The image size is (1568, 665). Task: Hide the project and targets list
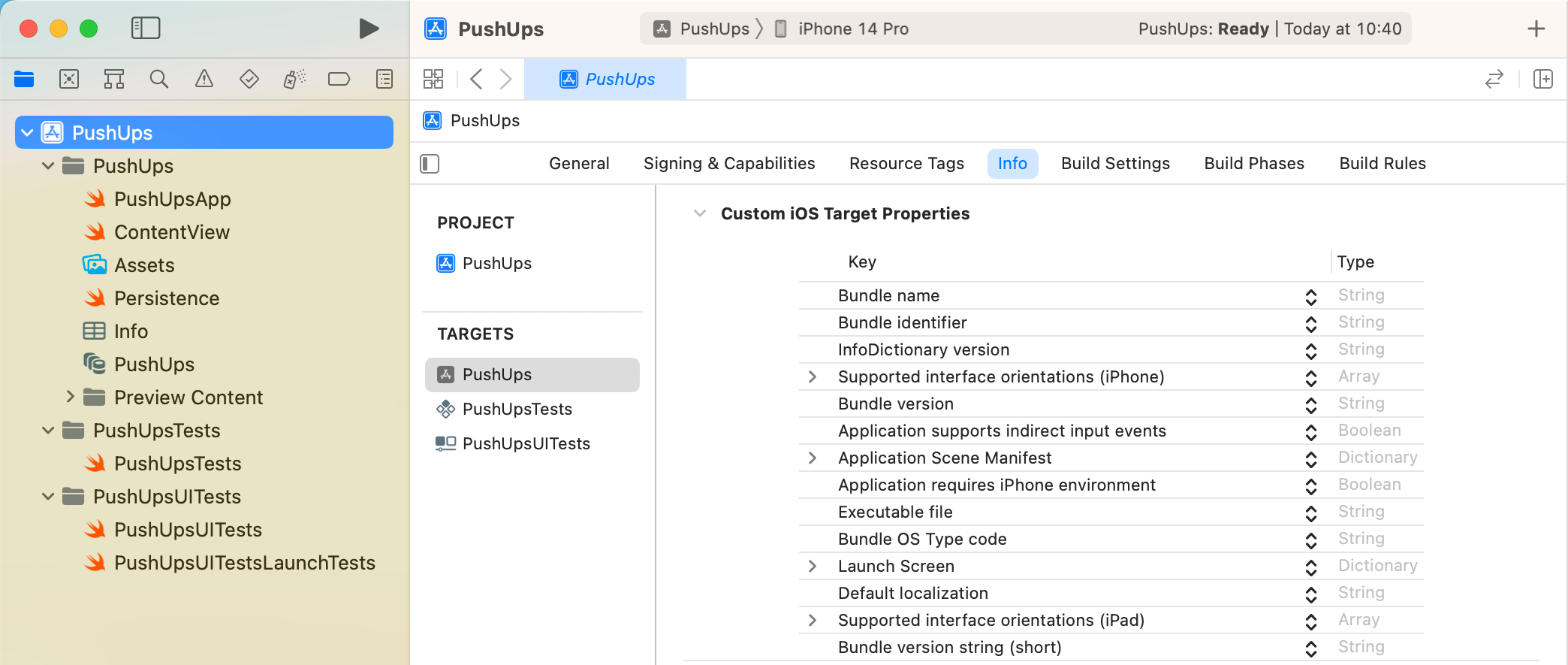click(430, 164)
